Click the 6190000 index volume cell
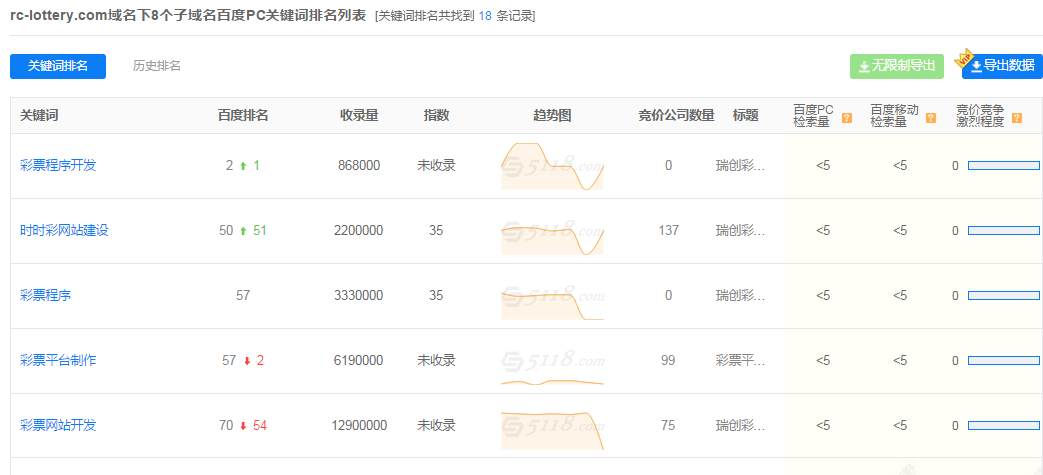 tap(359, 361)
